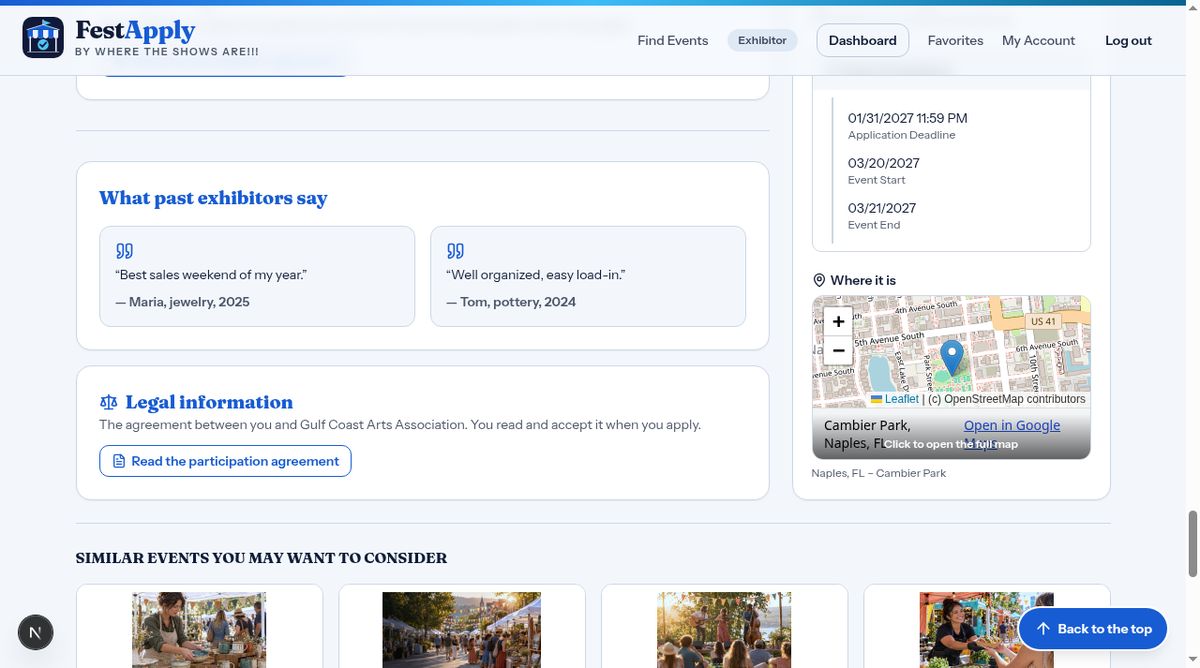Click the quote icon above Tom's testimonial
This screenshot has height=668, width=1200.
455,250
